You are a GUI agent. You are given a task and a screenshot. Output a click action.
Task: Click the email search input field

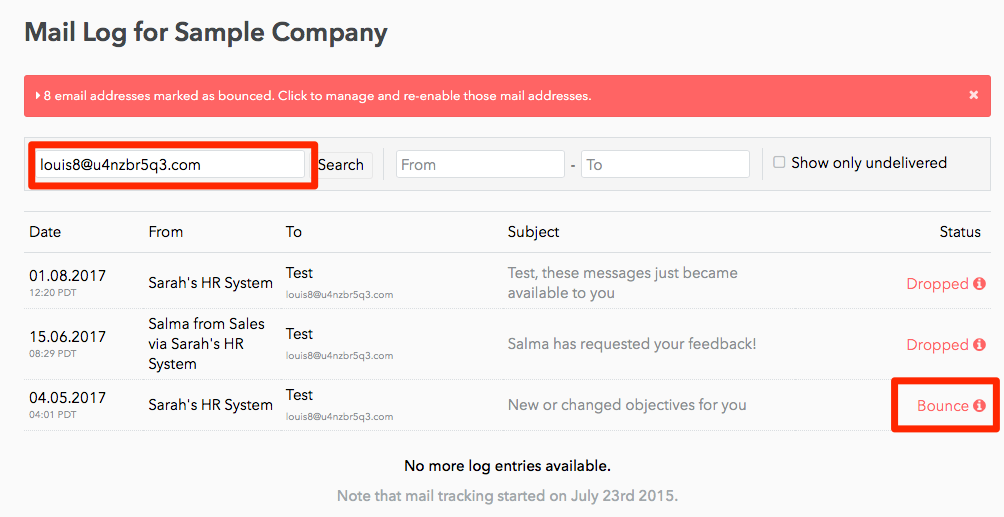pyautogui.click(x=170, y=165)
